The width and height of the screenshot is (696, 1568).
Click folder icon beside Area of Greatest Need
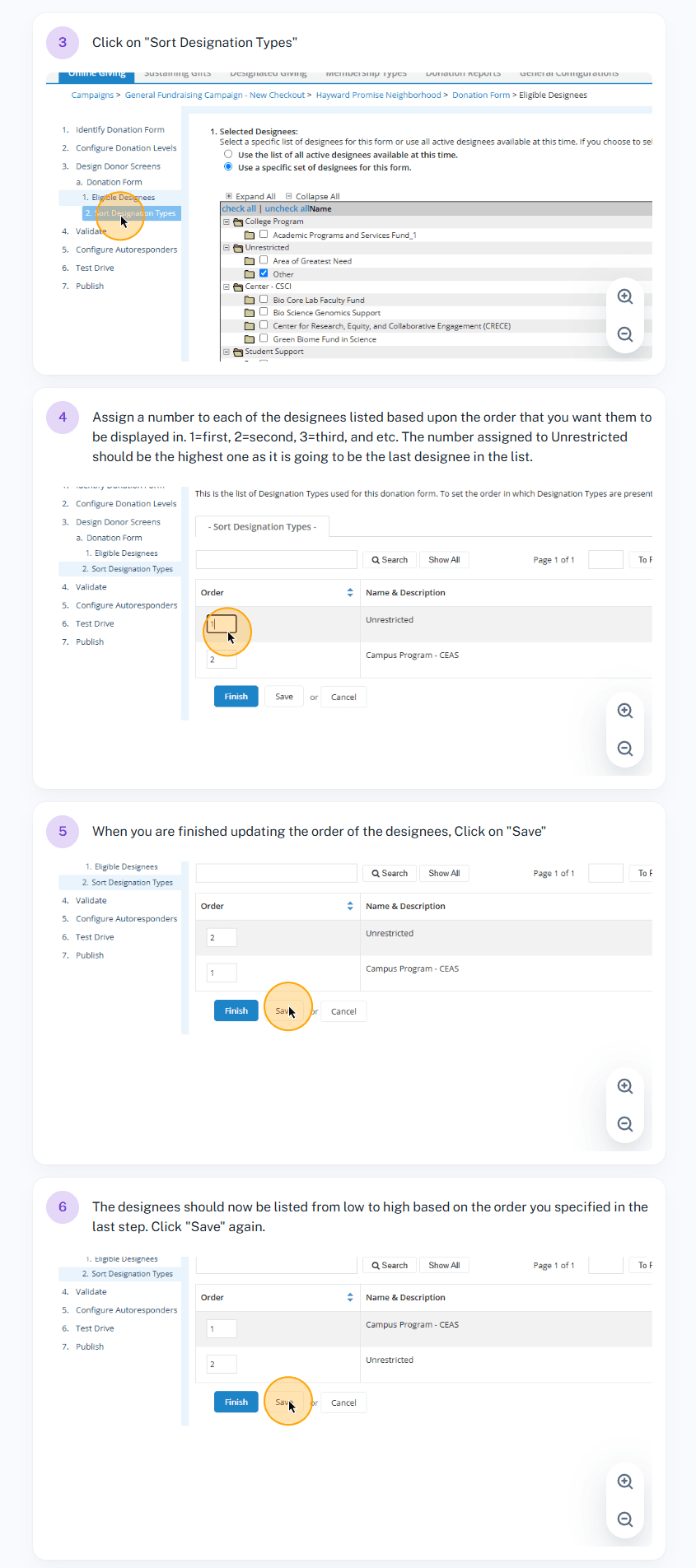pyautogui.click(x=250, y=261)
